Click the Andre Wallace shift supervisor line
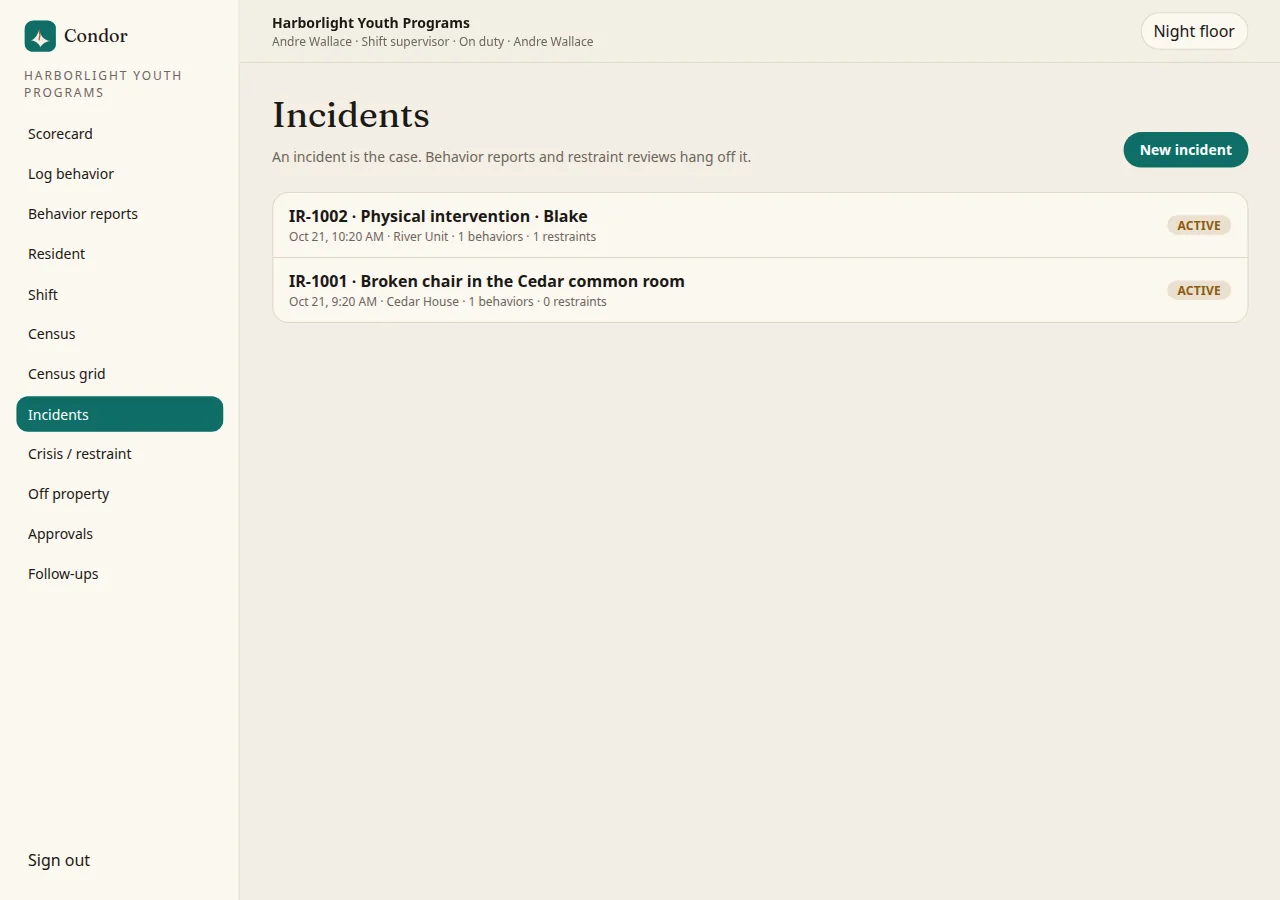The image size is (1280, 900). point(433,42)
